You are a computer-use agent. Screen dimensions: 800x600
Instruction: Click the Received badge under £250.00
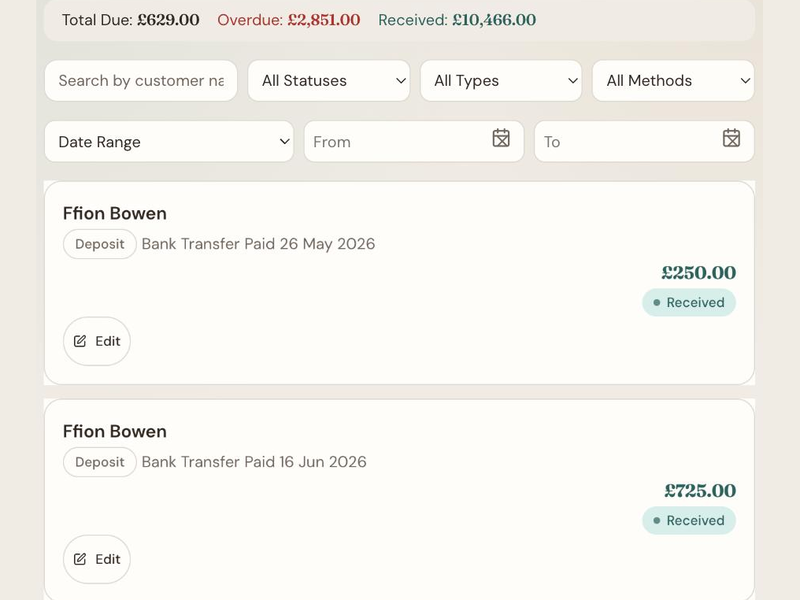coord(689,303)
